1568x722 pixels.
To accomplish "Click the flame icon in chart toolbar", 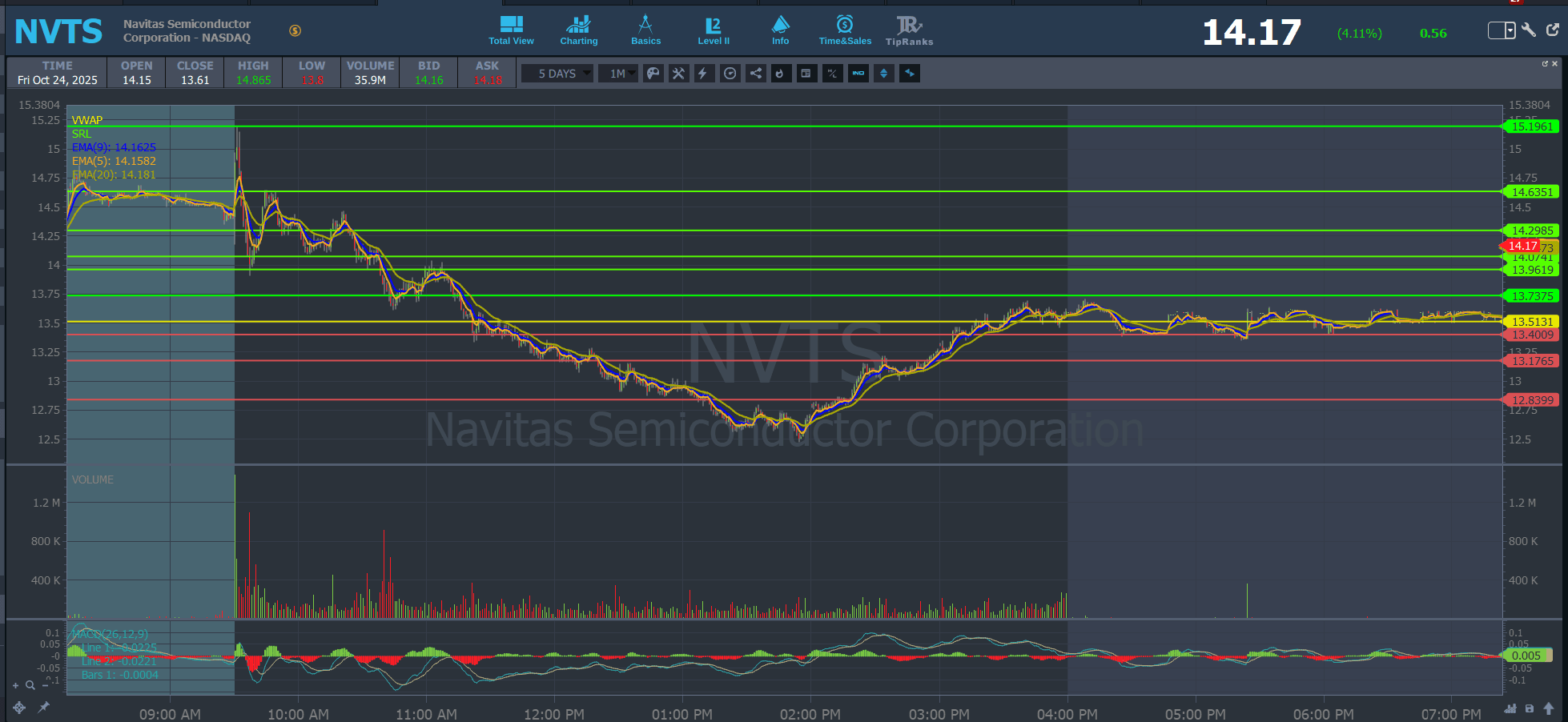I will click(x=780, y=74).
